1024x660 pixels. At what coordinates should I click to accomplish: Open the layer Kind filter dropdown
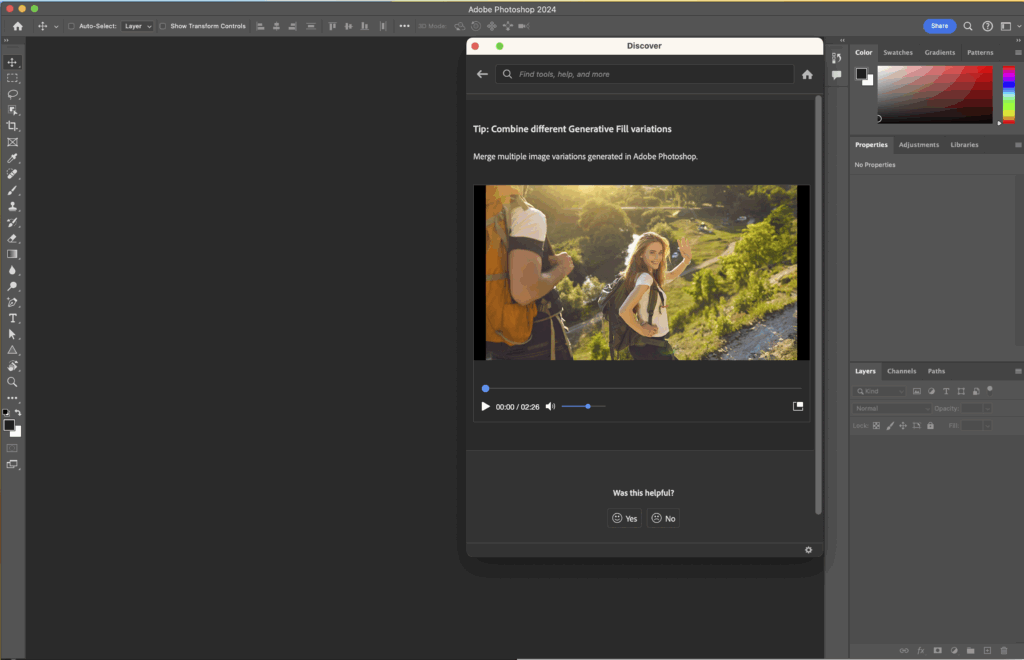[880, 391]
